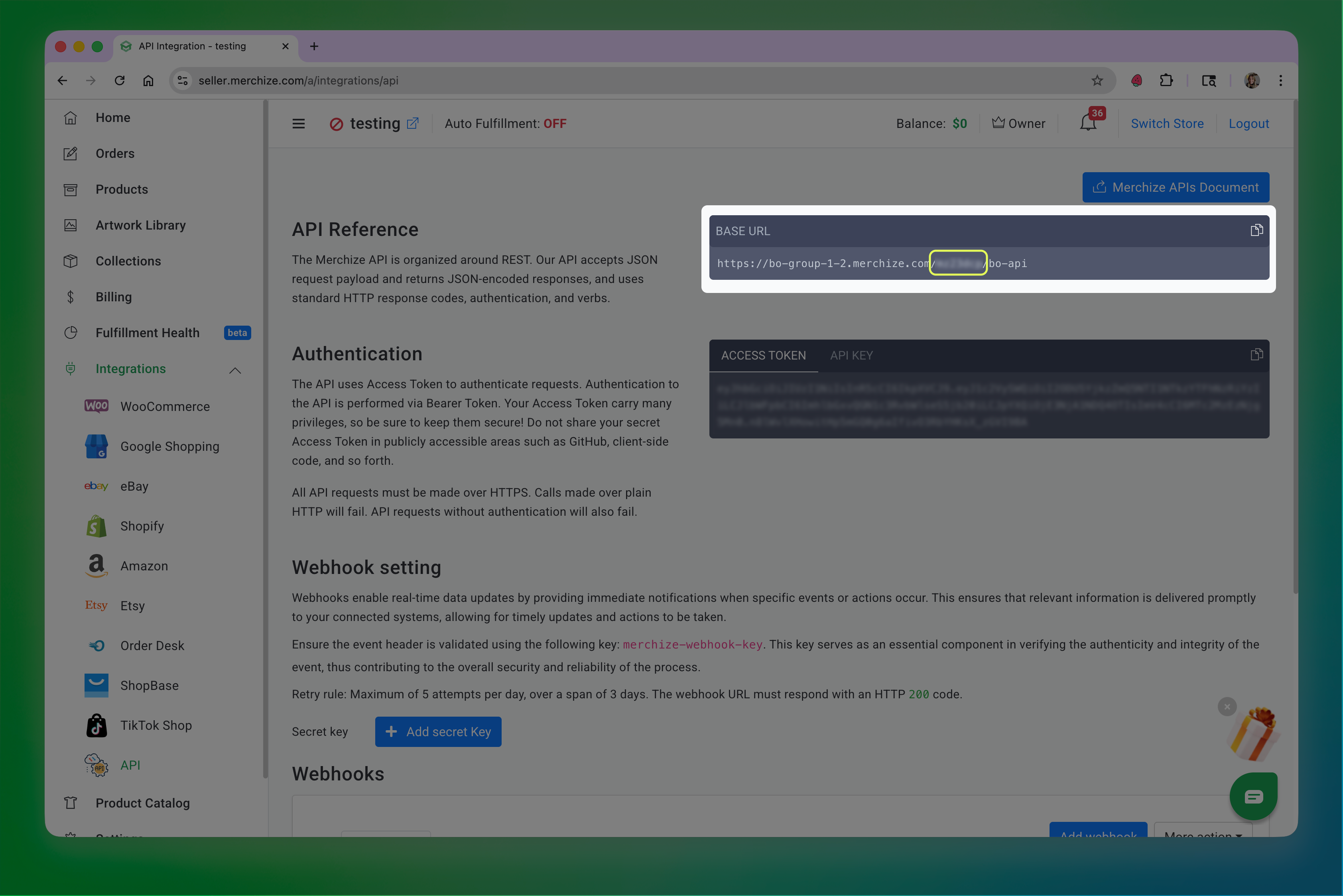Open Merchize APIs Document
Image resolution: width=1343 pixels, height=896 pixels.
(x=1176, y=187)
